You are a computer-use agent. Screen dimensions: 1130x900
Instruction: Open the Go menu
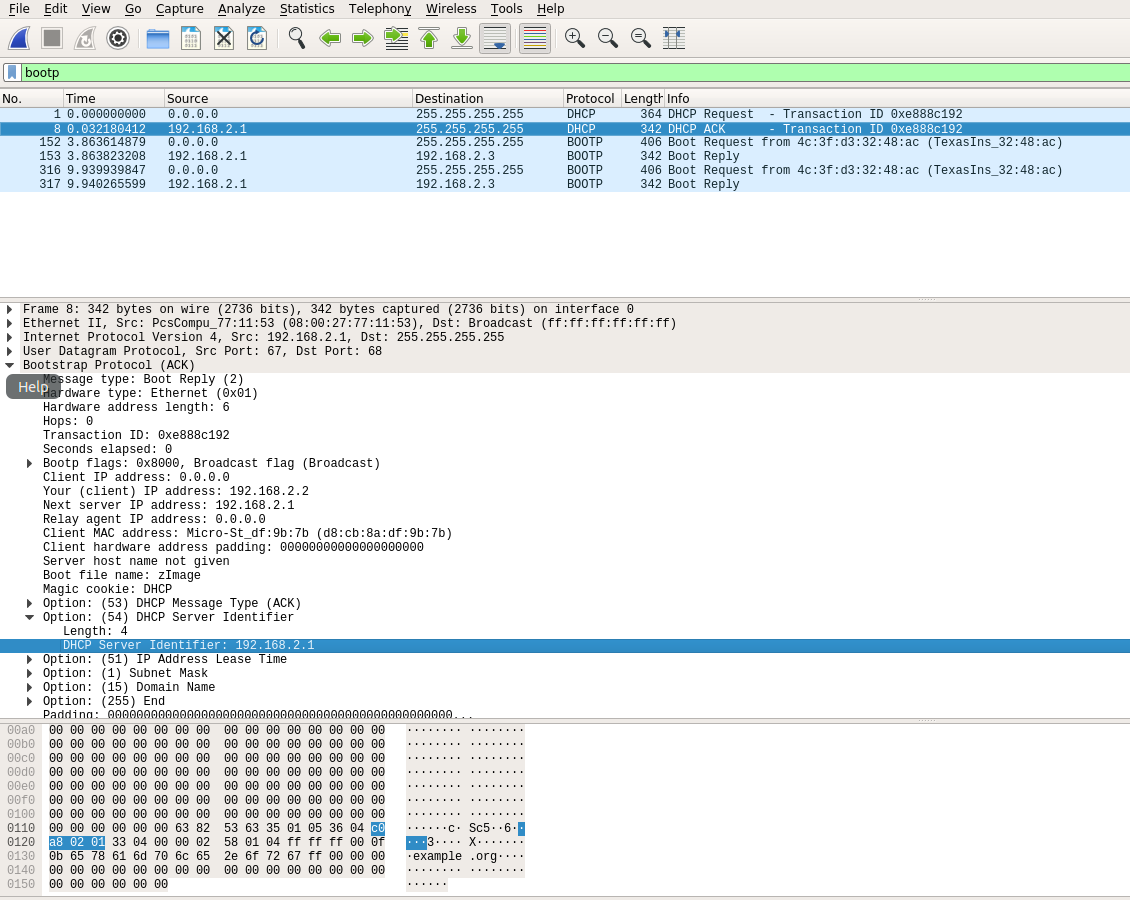[x=133, y=9]
